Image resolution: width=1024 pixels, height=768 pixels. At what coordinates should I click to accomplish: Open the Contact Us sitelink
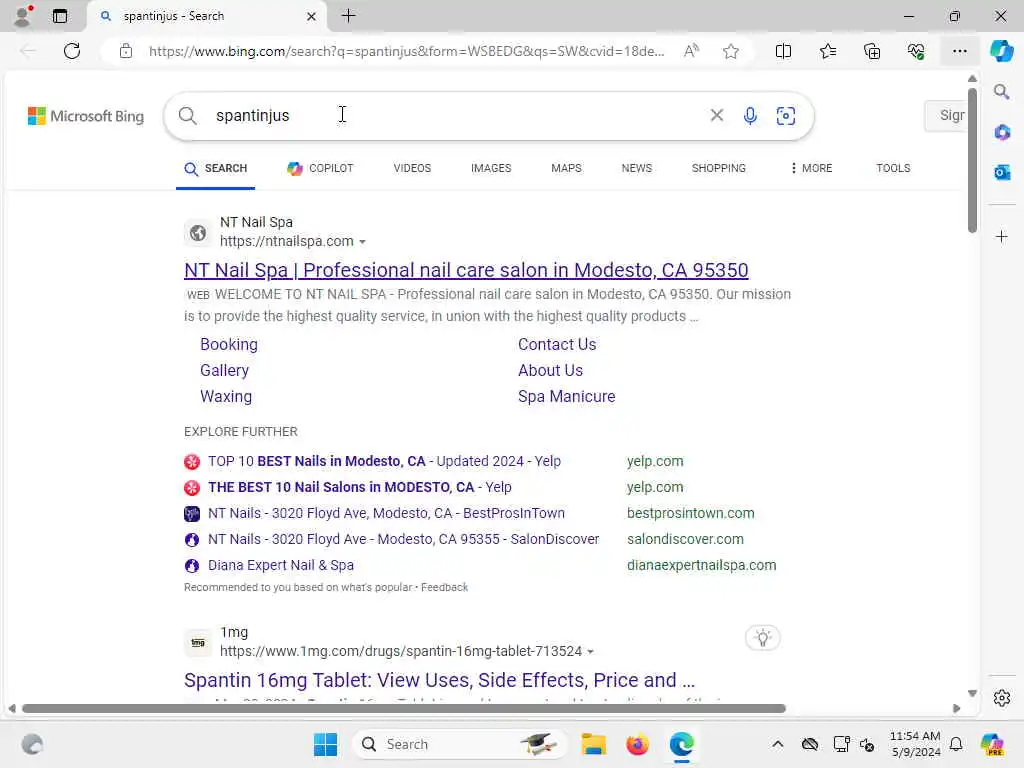click(557, 344)
